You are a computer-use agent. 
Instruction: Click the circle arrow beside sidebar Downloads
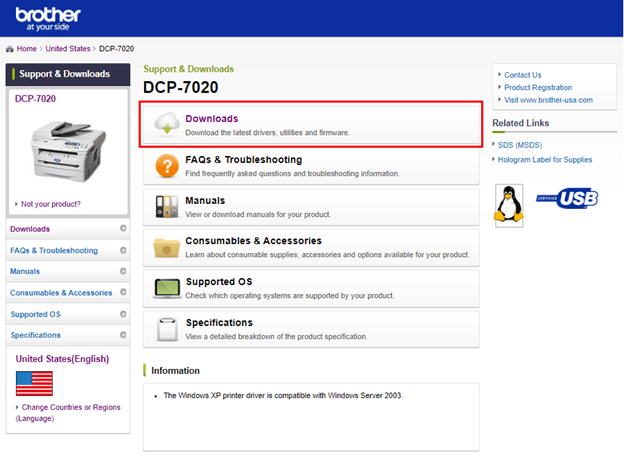[x=123, y=228]
